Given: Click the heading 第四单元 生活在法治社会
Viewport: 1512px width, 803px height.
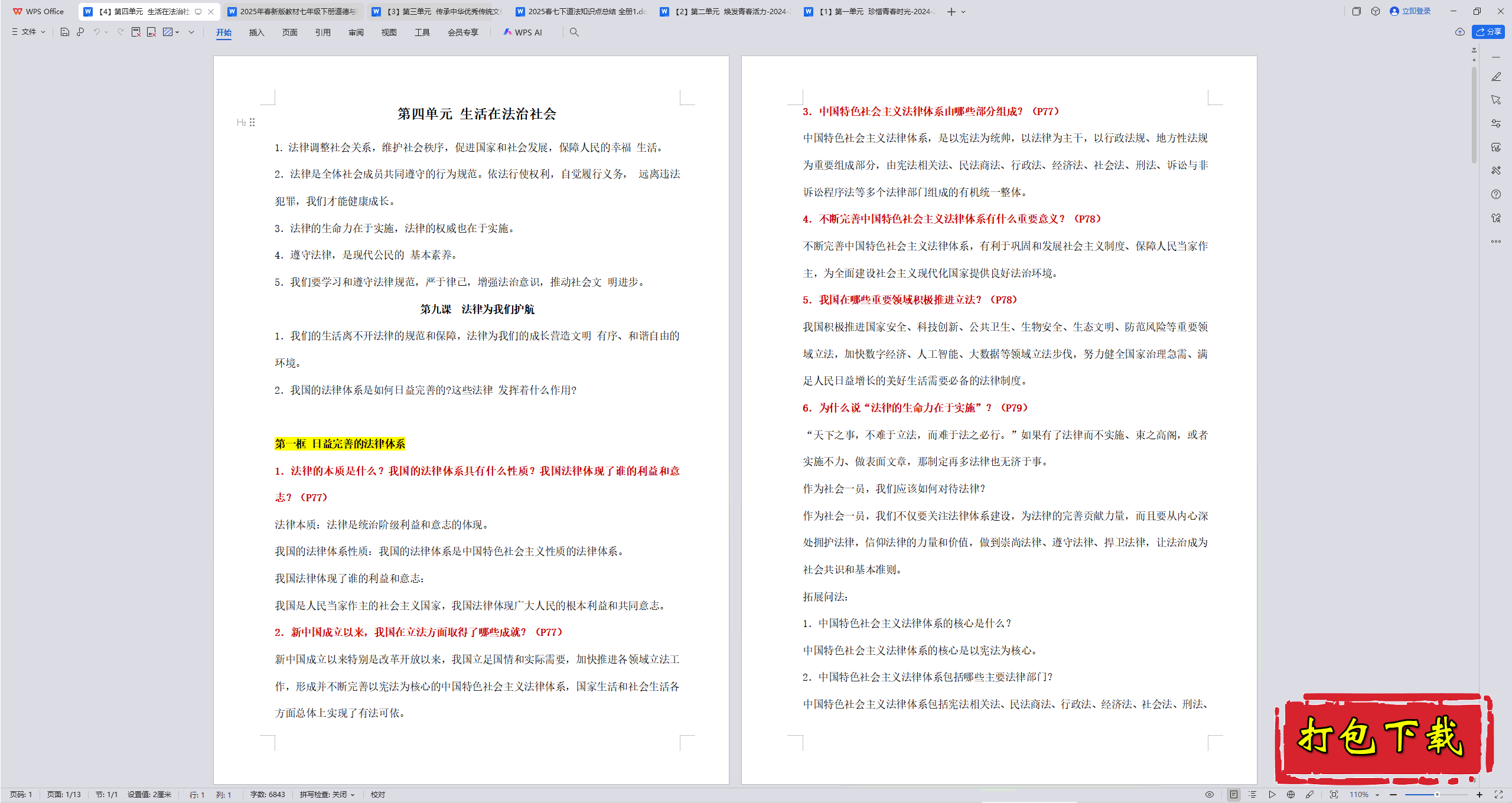Looking at the screenshot, I should pyautogui.click(x=477, y=114).
